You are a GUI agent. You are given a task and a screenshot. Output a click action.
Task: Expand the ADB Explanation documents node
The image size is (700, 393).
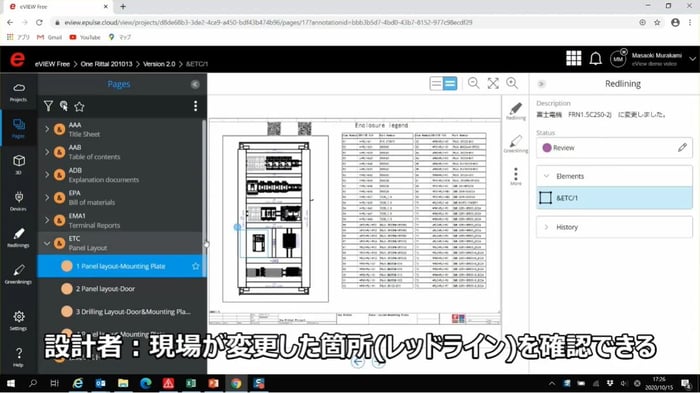pyautogui.click(x=47, y=175)
